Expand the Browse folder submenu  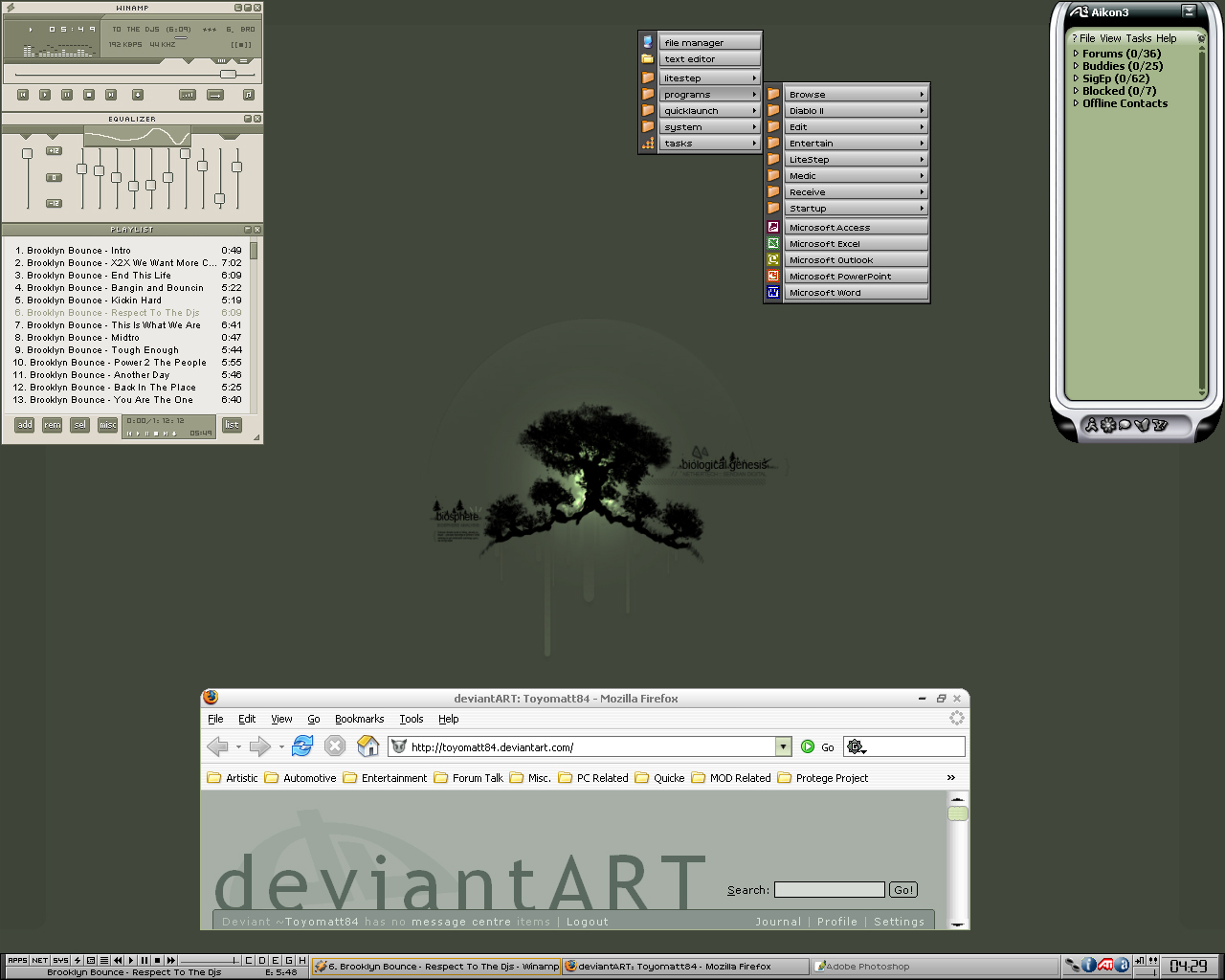tap(856, 95)
